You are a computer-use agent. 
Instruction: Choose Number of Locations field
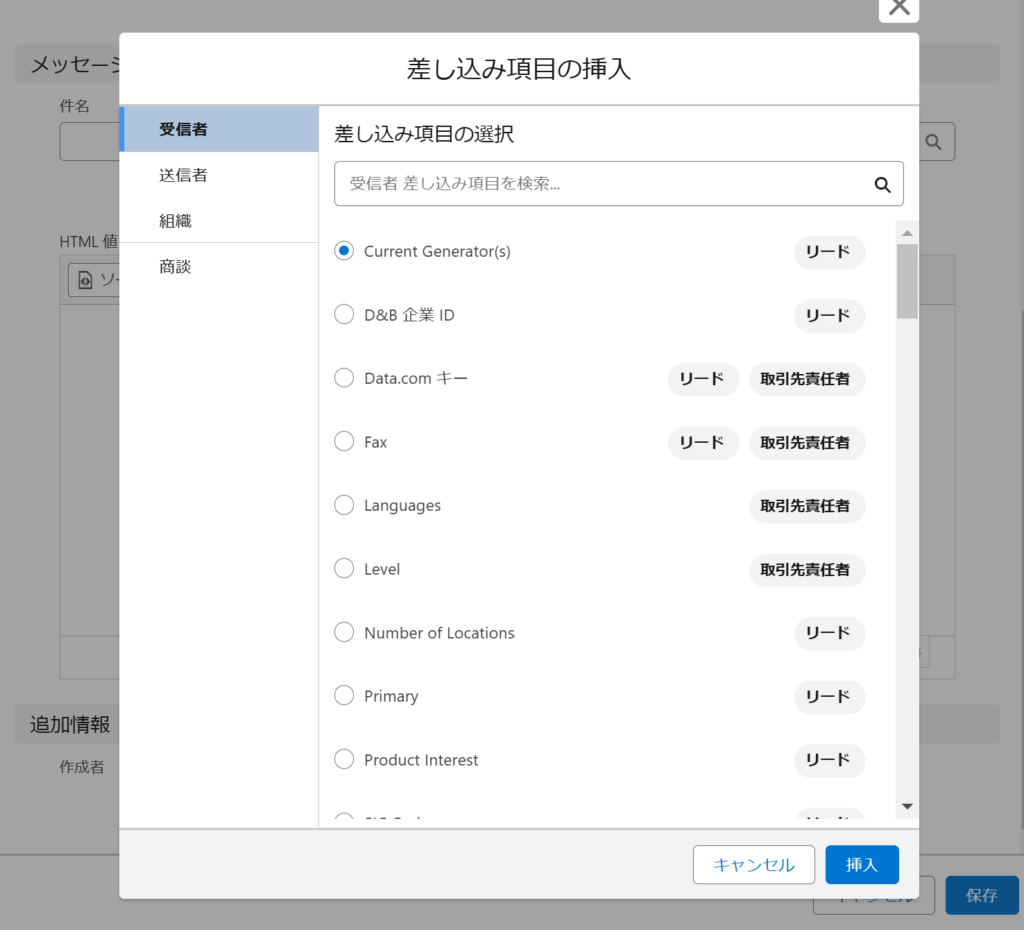(344, 633)
